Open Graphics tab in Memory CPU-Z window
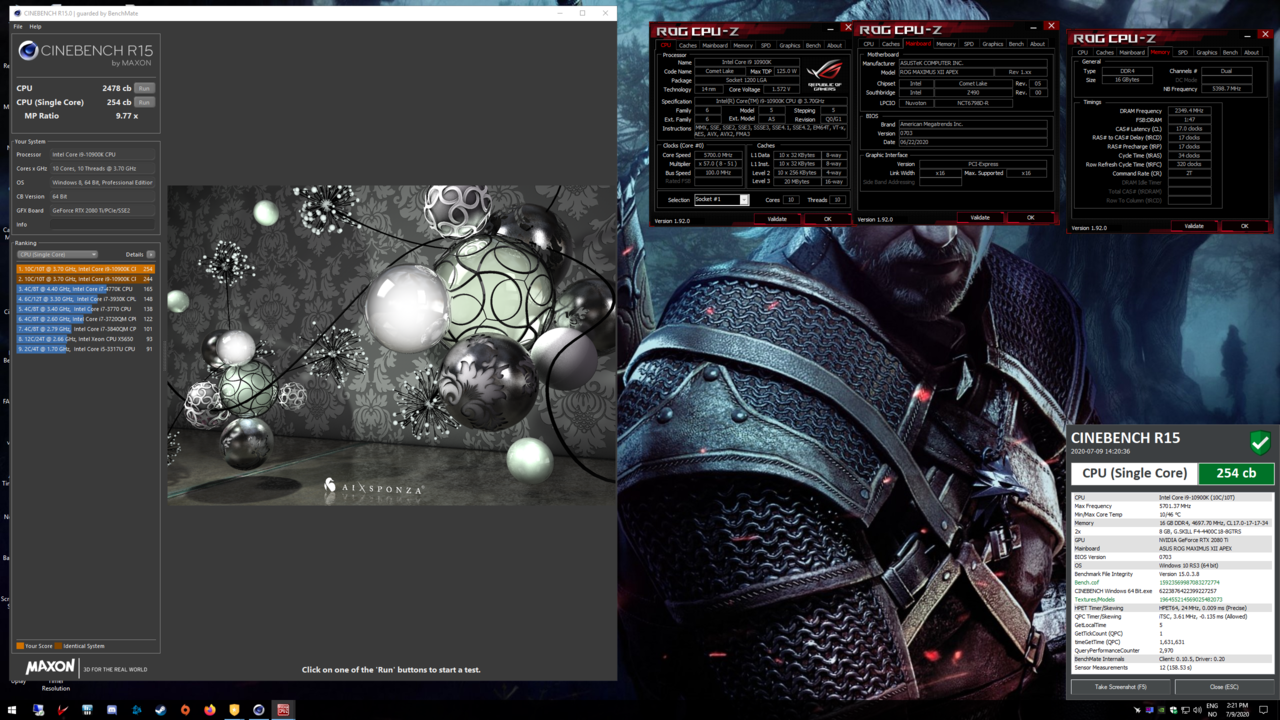The height and width of the screenshot is (720, 1280). pos(1207,52)
